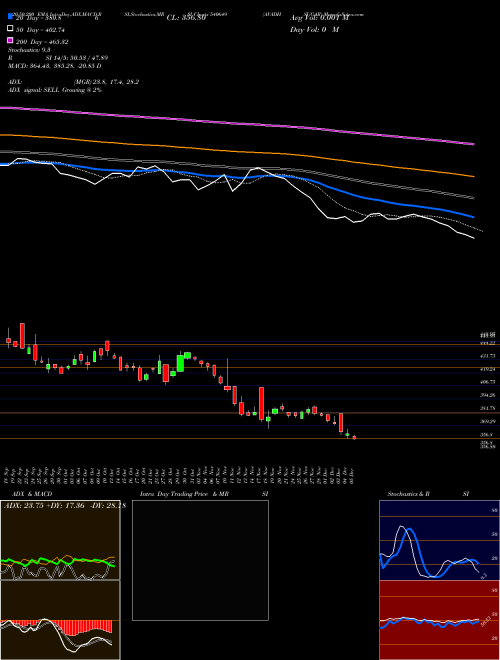Click the 406.73 price axis label
The height and width of the screenshot is (660, 500).
(488, 382)
